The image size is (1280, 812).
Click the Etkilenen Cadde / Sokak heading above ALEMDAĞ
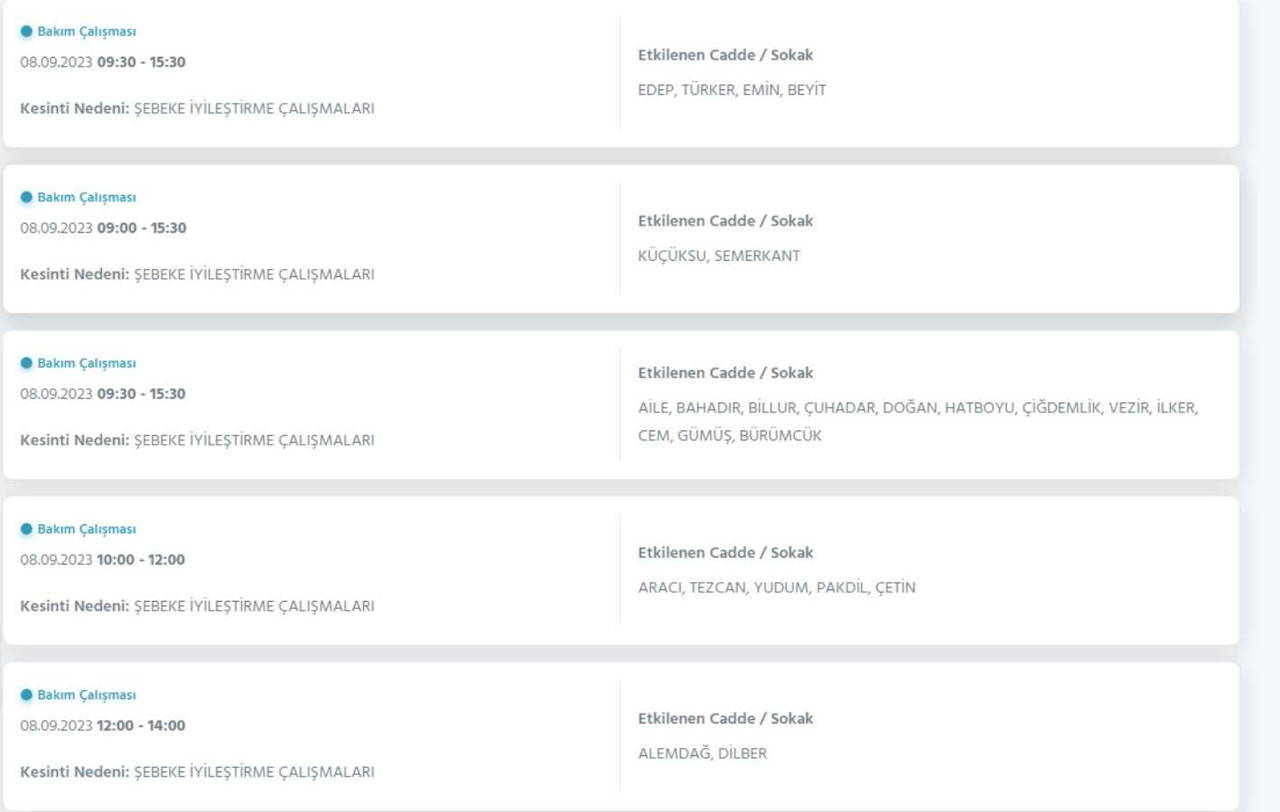[x=725, y=719]
